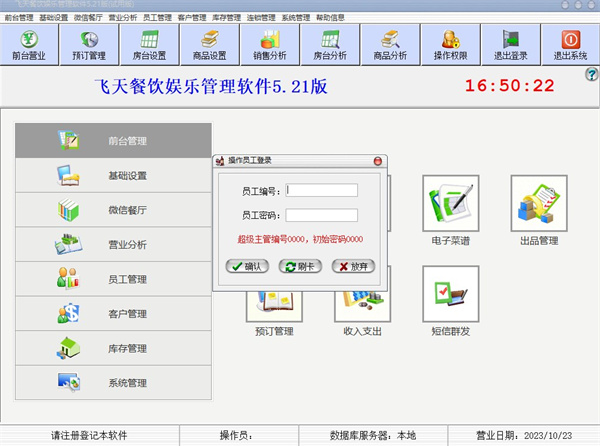Open 前台管理 menu in menu bar
This screenshot has width=600, height=446.
pos(19,18)
